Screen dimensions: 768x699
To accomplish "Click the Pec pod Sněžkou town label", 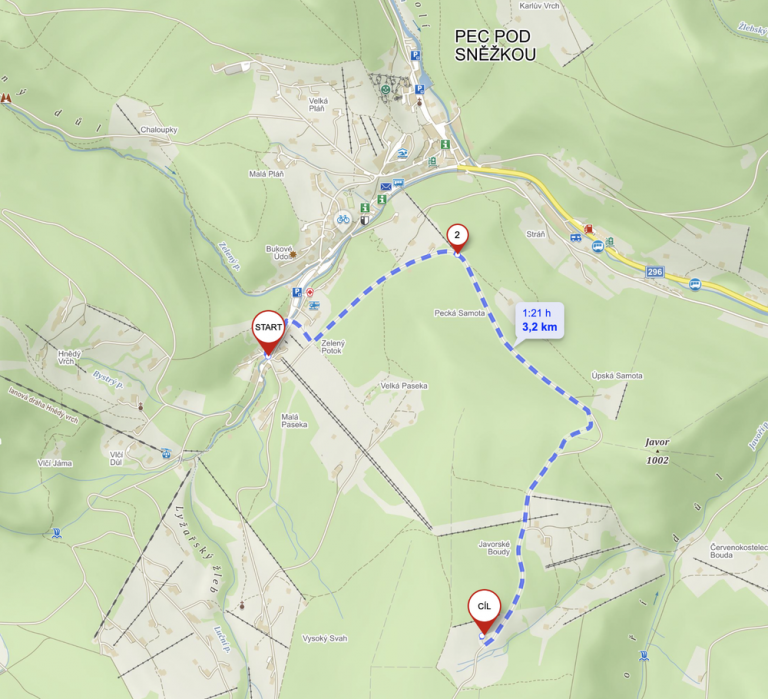I will pos(495,45).
